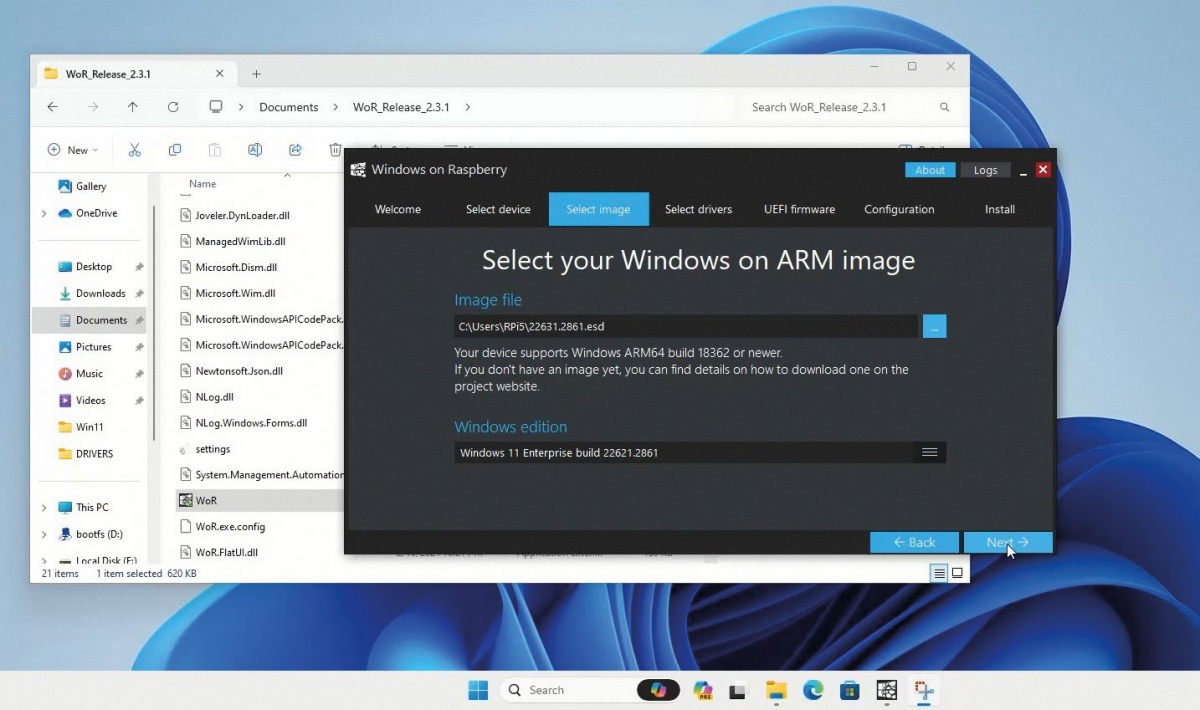1200x710 pixels.
Task: Click the Delete trash icon in Explorer
Action: pyautogui.click(x=335, y=150)
